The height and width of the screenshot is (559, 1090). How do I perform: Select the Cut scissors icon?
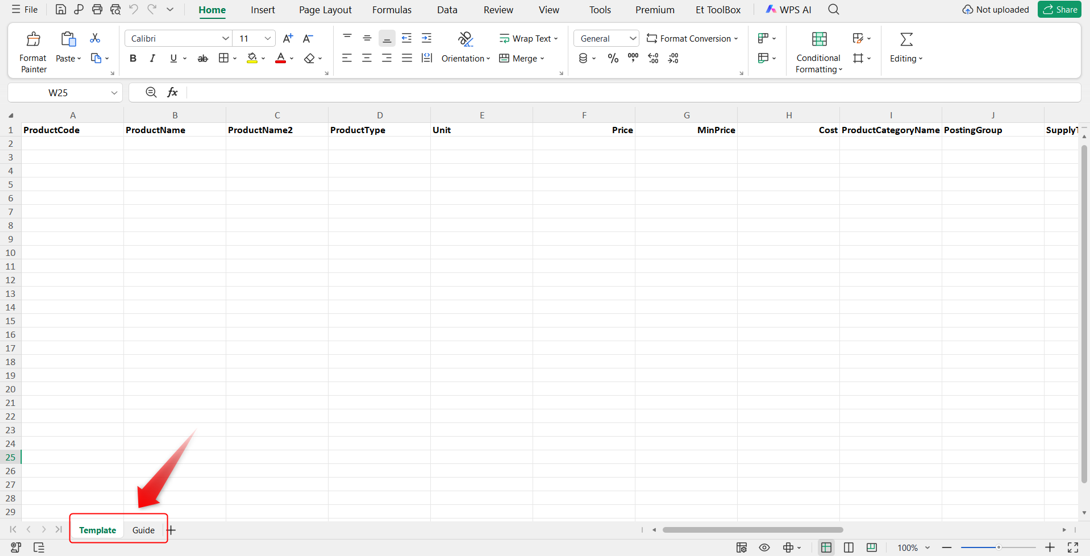(95, 38)
